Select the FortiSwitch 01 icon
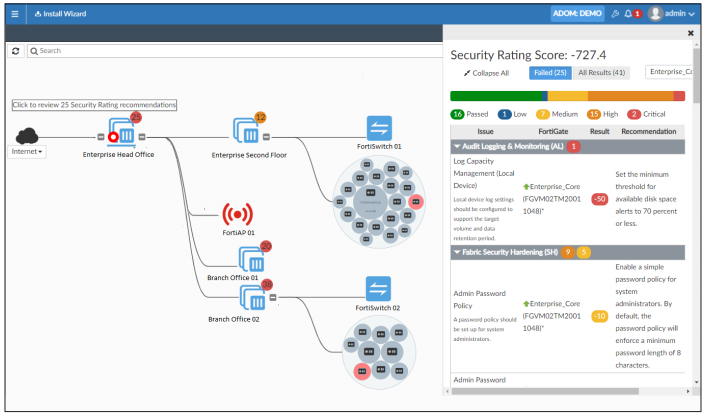 click(379, 129)
